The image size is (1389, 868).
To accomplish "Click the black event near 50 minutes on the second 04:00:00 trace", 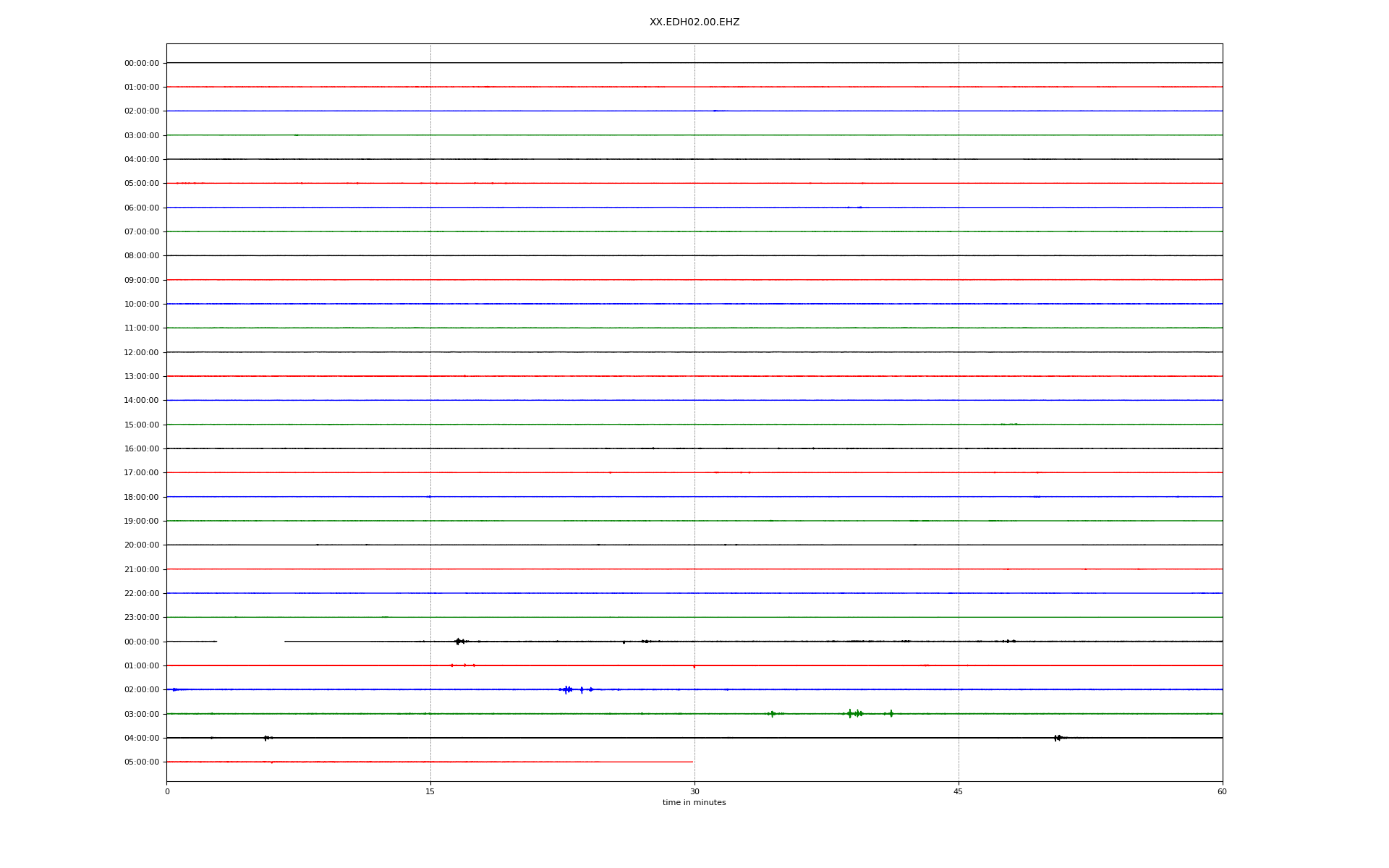I will point(1058,738).
